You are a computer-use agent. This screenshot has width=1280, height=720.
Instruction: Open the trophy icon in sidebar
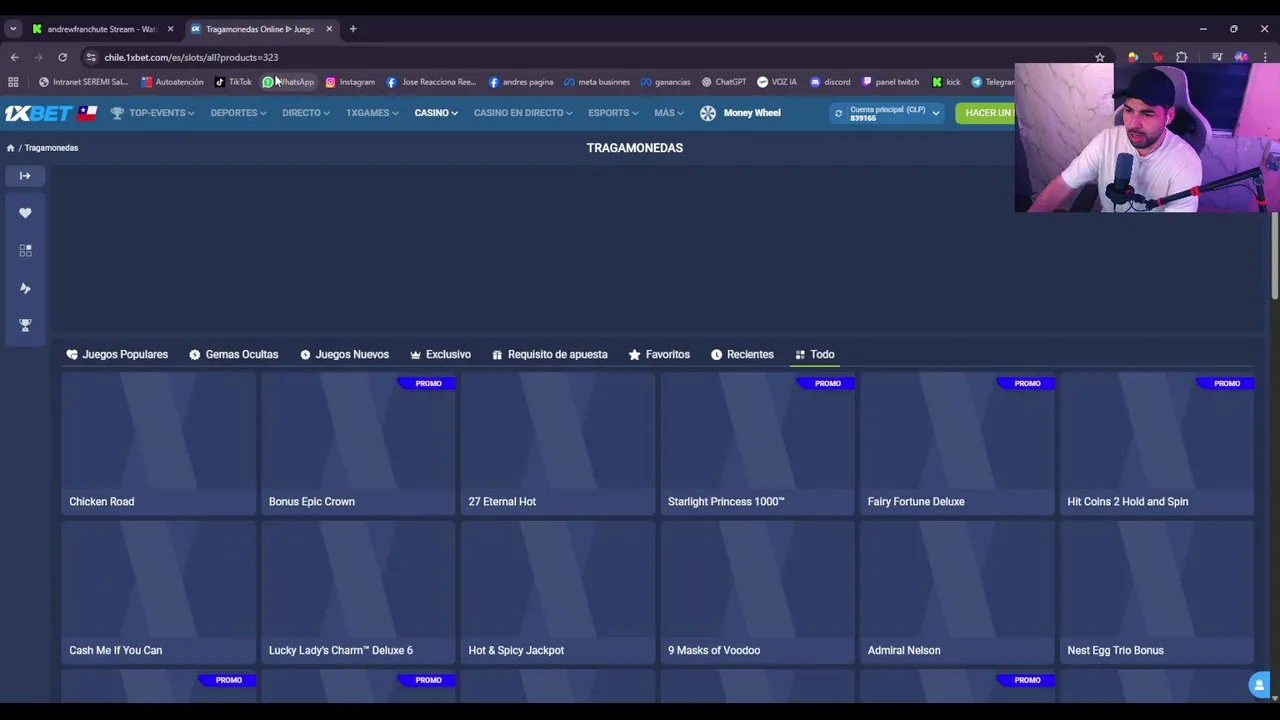(25, 325)
